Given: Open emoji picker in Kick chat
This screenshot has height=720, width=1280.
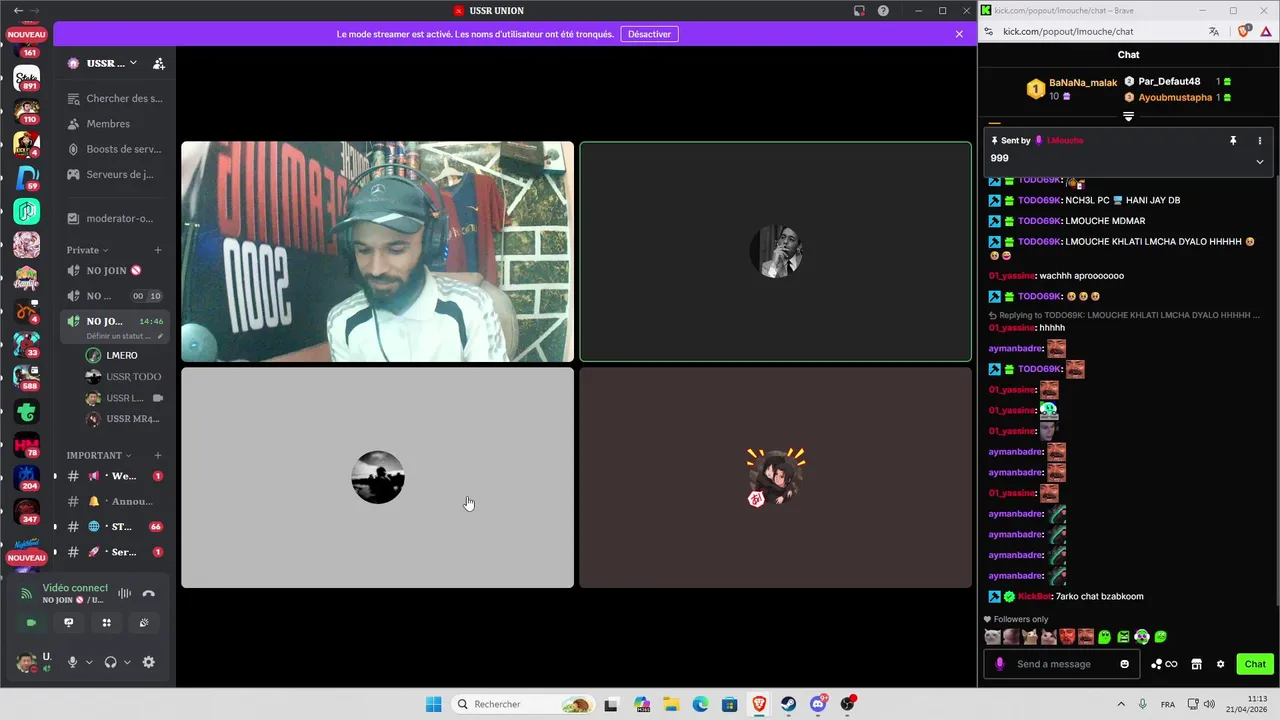Looking at the screenshot, I should pyautogui.click(x=1125, y=664).
